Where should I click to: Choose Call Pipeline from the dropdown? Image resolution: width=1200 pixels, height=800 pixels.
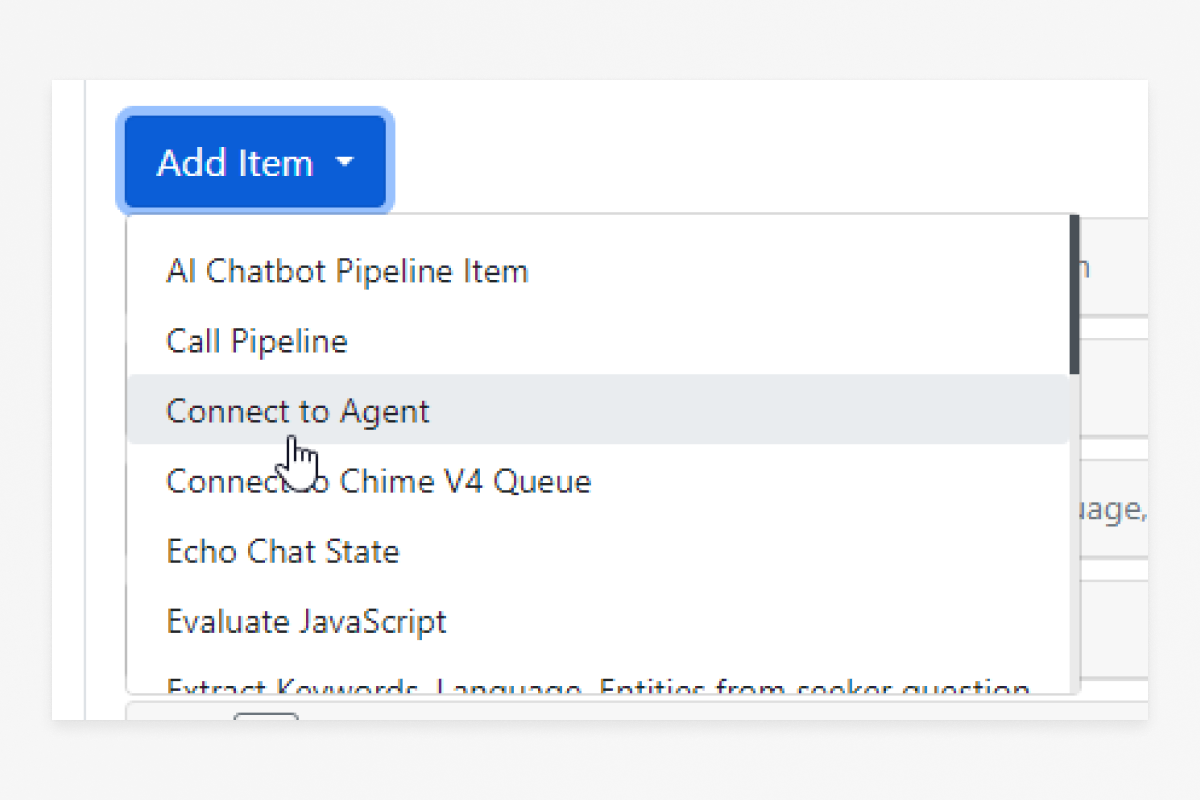[x=257, y=341]
